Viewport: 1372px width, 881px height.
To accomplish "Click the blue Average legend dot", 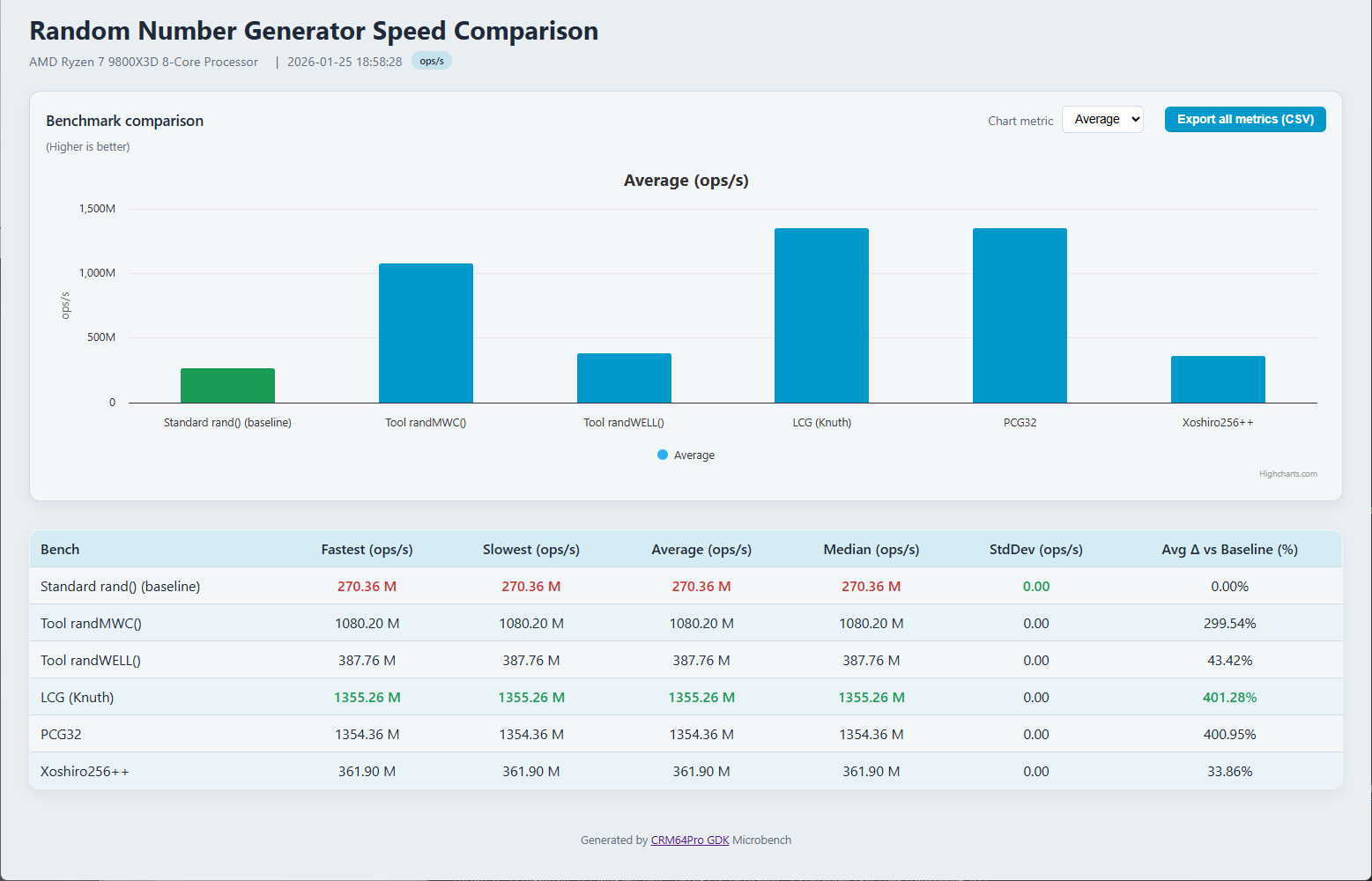I will (x=663, y=455).
